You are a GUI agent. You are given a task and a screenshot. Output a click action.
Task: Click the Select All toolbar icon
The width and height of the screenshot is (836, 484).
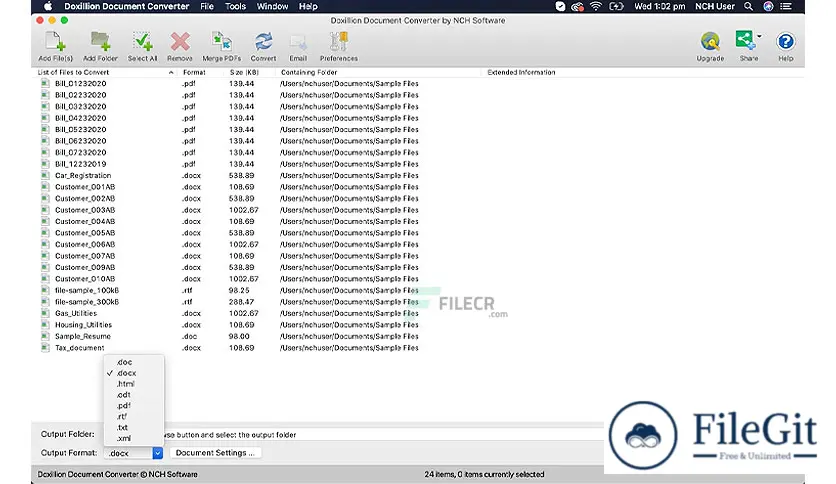(x=142, y=43)
